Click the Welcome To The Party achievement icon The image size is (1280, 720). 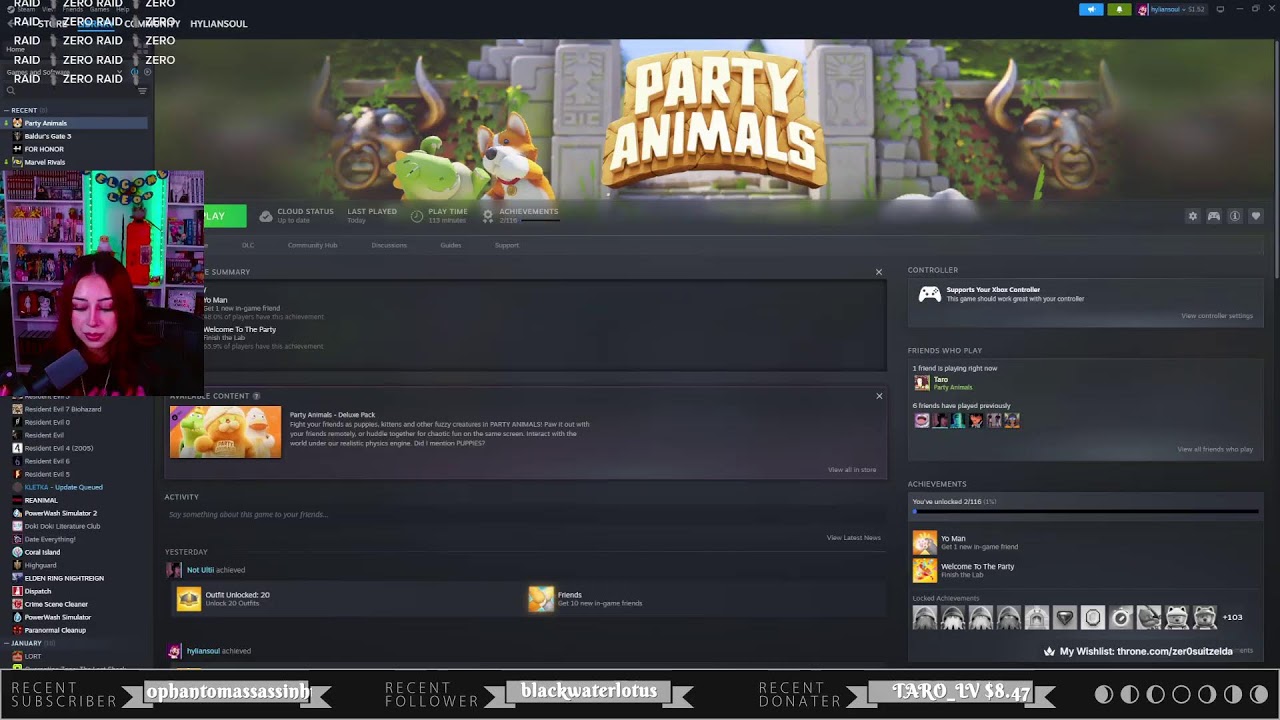tap(925, 570)
